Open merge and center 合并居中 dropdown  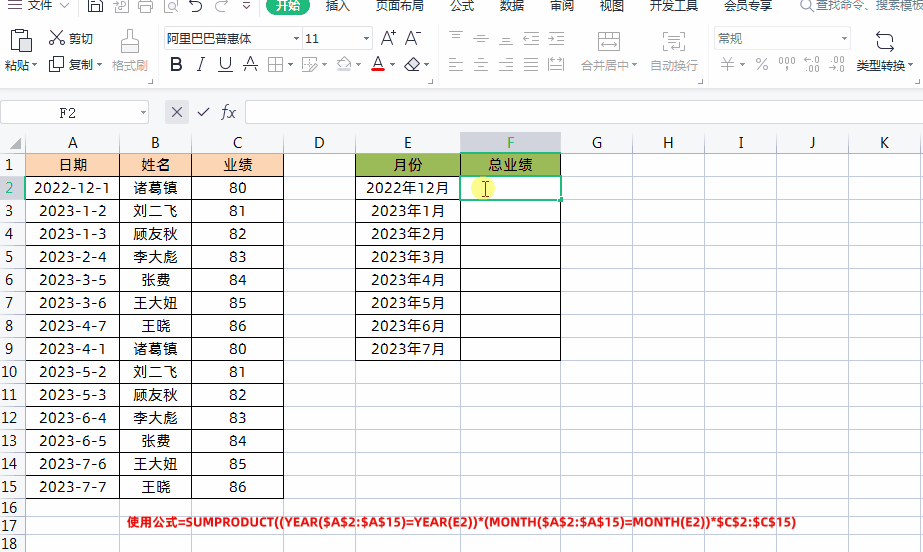point(635,65)
